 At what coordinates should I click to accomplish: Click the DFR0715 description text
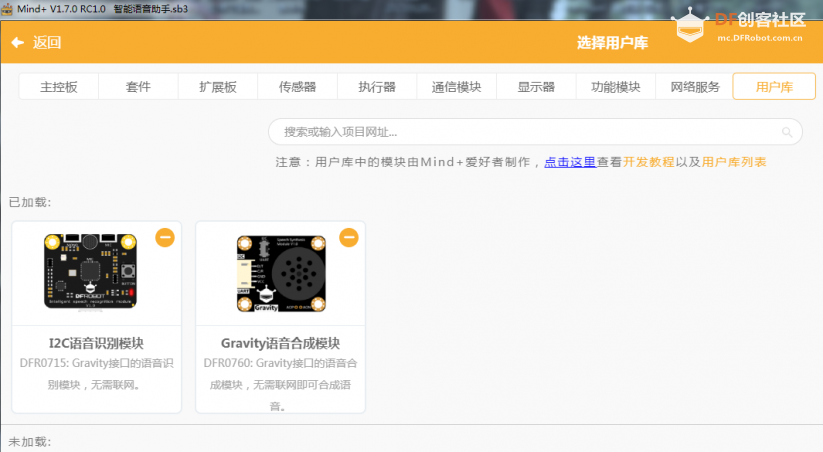coord(97,374)
